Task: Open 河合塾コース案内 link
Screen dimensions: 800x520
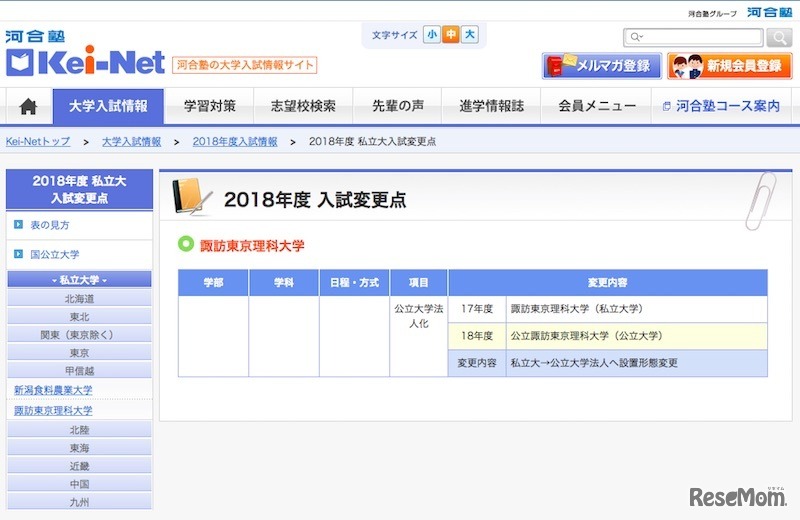Action: [721, 106]
